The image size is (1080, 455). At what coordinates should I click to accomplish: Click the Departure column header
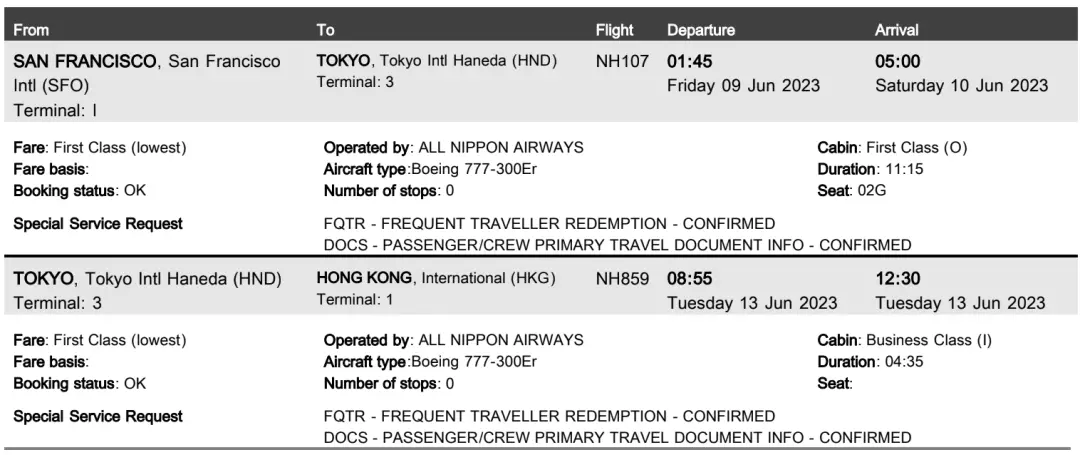(x=700, y=30)
